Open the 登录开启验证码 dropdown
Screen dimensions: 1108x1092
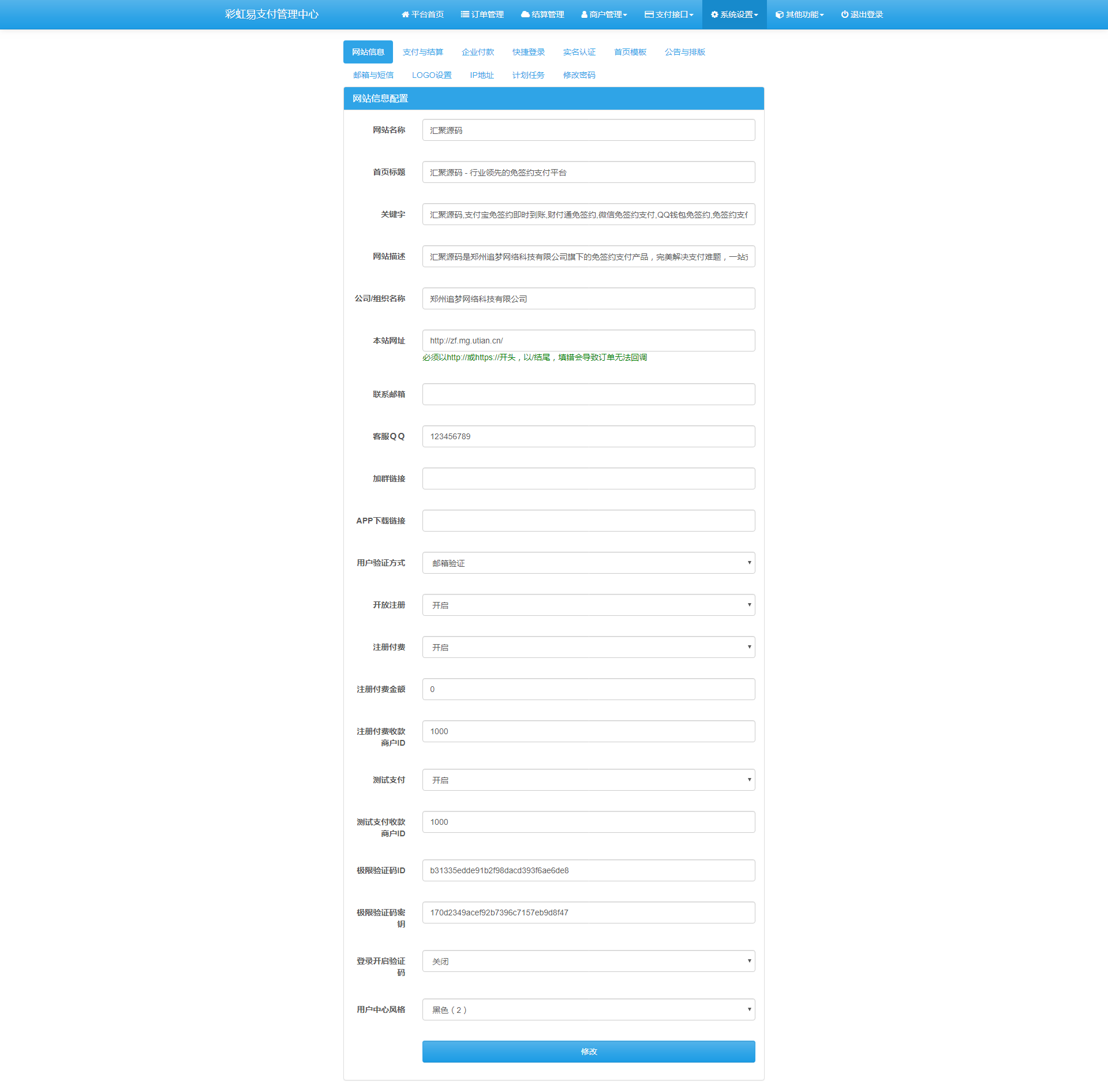click(x=588, y=961)
